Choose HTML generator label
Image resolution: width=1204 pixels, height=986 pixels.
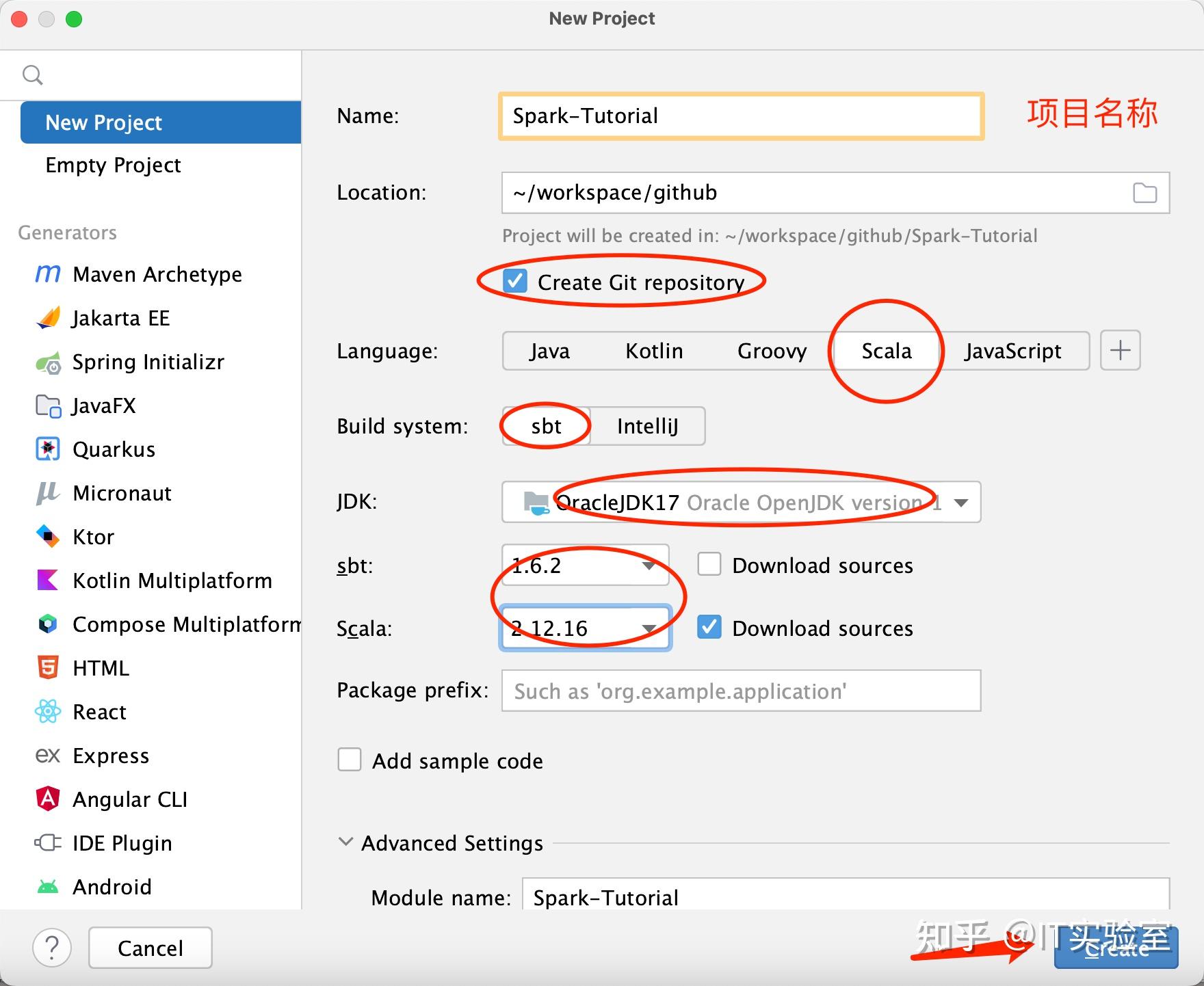[x=101, y=668]
